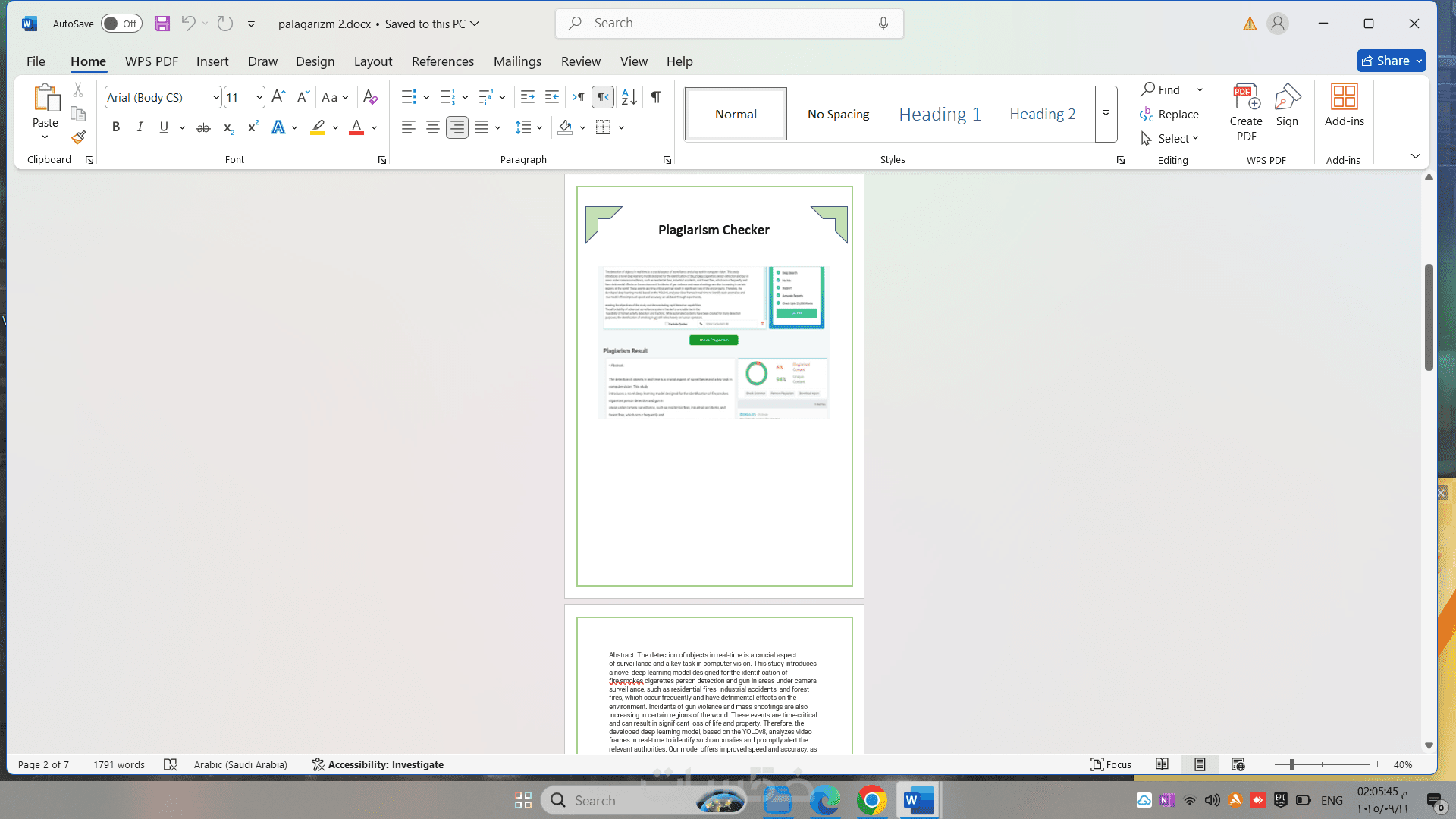The width and height of the screenshot is (1456, 819).
Task: Toggle Bold formatting
Action: [116, 127]
